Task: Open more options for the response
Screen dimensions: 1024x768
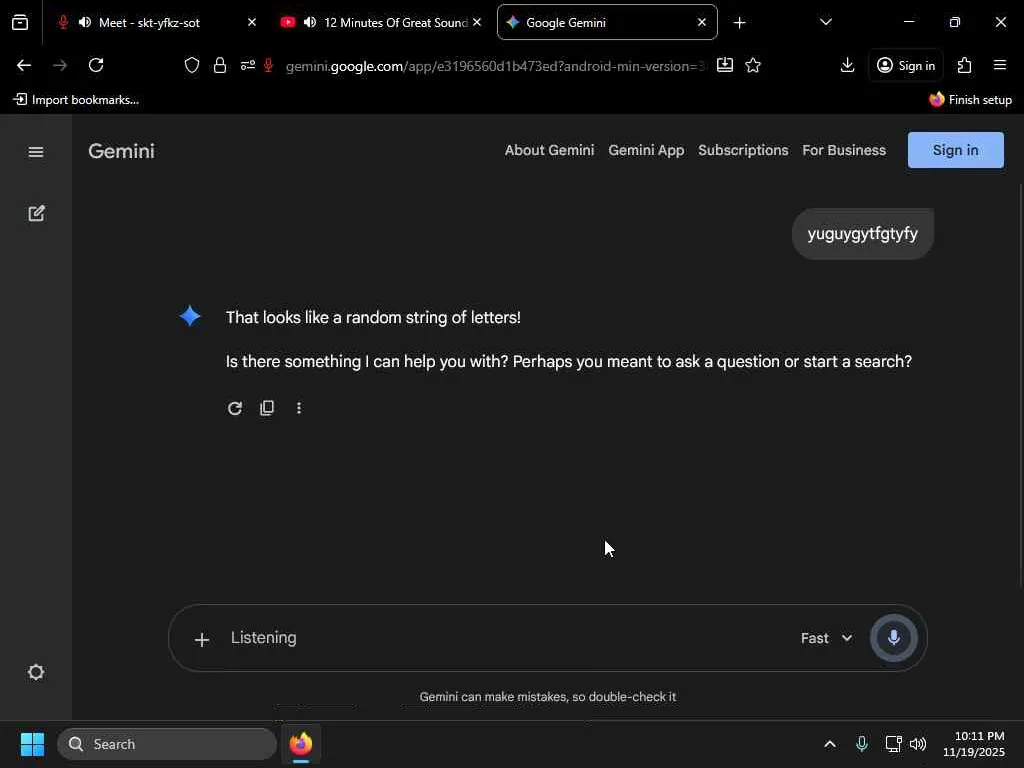Action: (298, 408)
